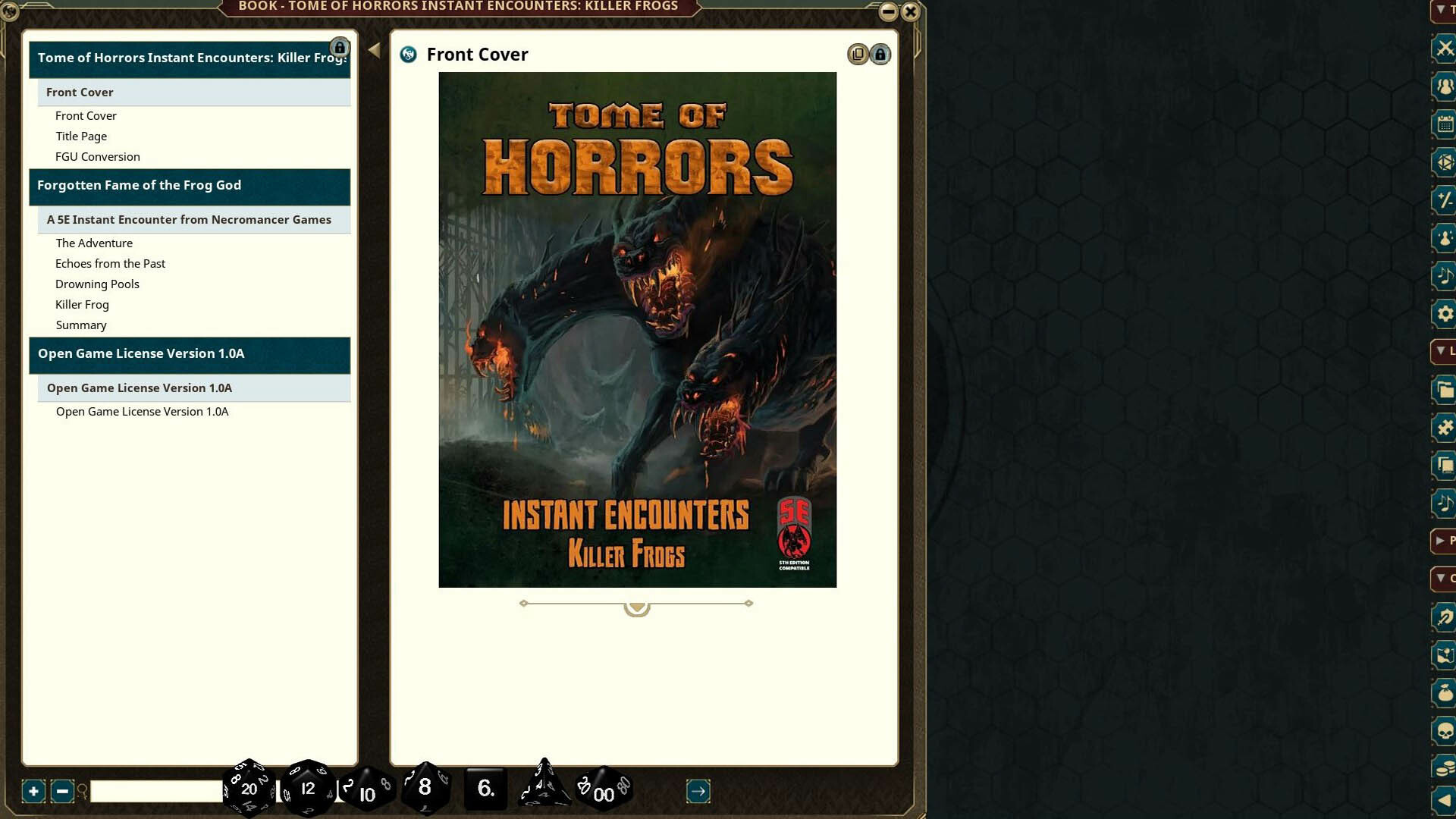The image size is (1456, 819).
Task: Click the percentile d00 die
Action: click(x=604, y=790)
